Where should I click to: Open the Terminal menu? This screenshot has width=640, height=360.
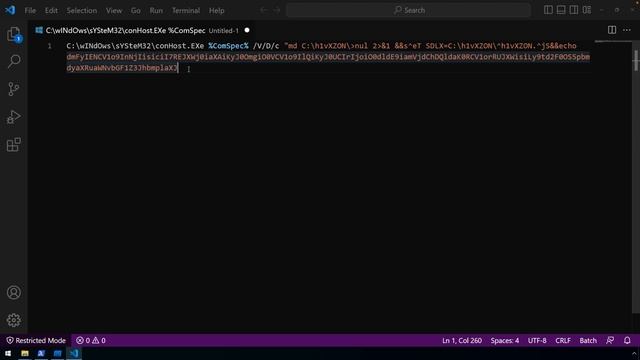(186, 11)
